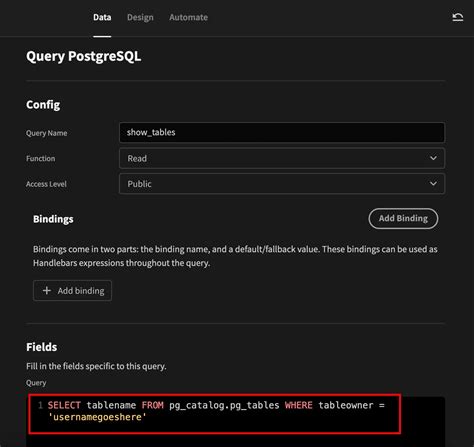474x447 pixels.
Task: Click the Function label
Action: (41, 158)
